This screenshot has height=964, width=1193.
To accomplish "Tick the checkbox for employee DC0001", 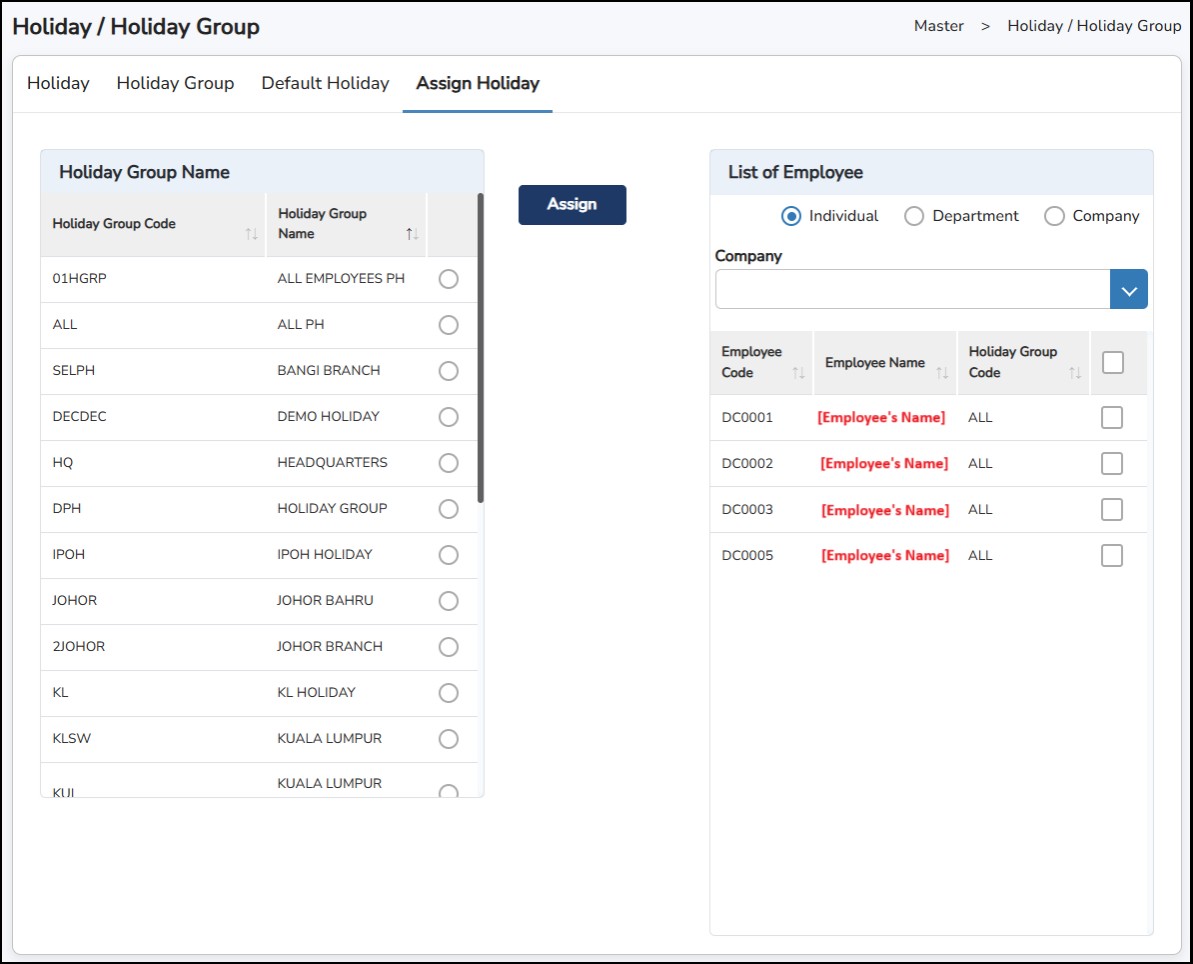I will [1111, 418].
